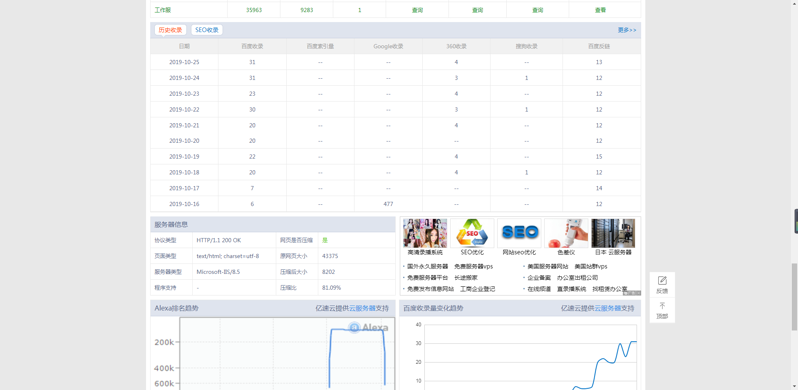The height and width of the screenshot is (390, 798).
Task: Select the 2019-10-18 date cell
Action: (x=184, y=173)
